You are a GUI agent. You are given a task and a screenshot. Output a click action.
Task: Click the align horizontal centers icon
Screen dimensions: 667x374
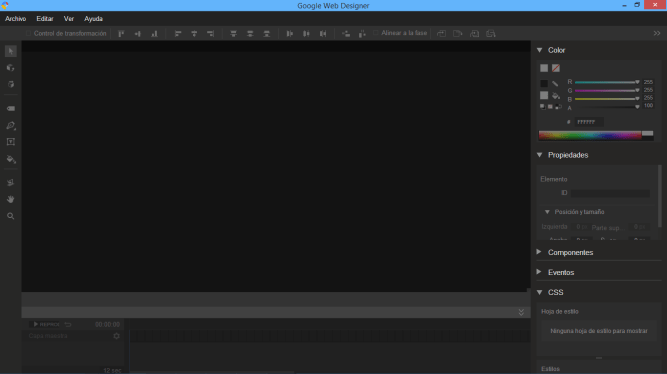click(x=194, y=34)
